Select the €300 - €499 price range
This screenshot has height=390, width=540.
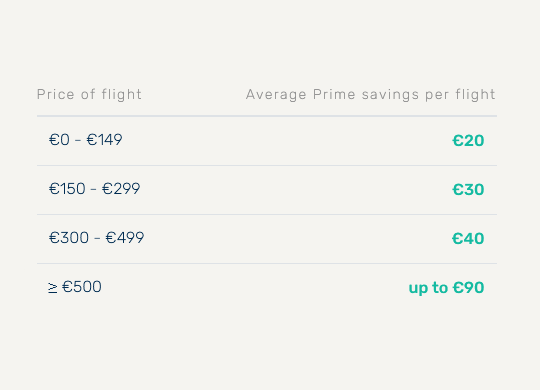pos(96,238)
